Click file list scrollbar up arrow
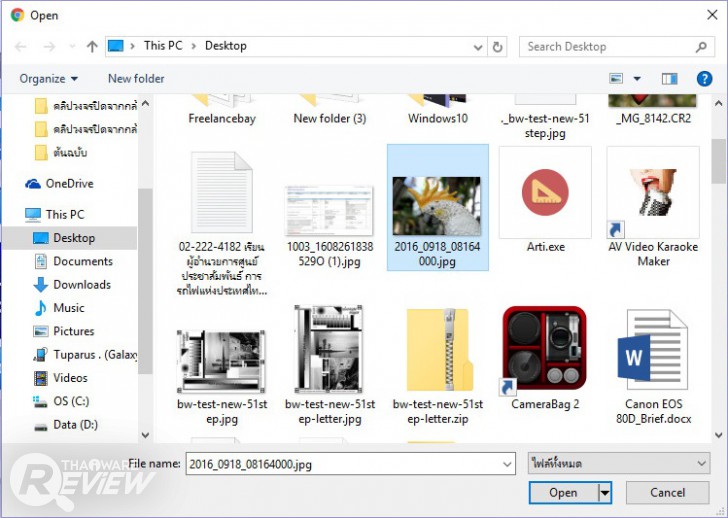This screenshot has width=728, height=518. click(719, 103)
